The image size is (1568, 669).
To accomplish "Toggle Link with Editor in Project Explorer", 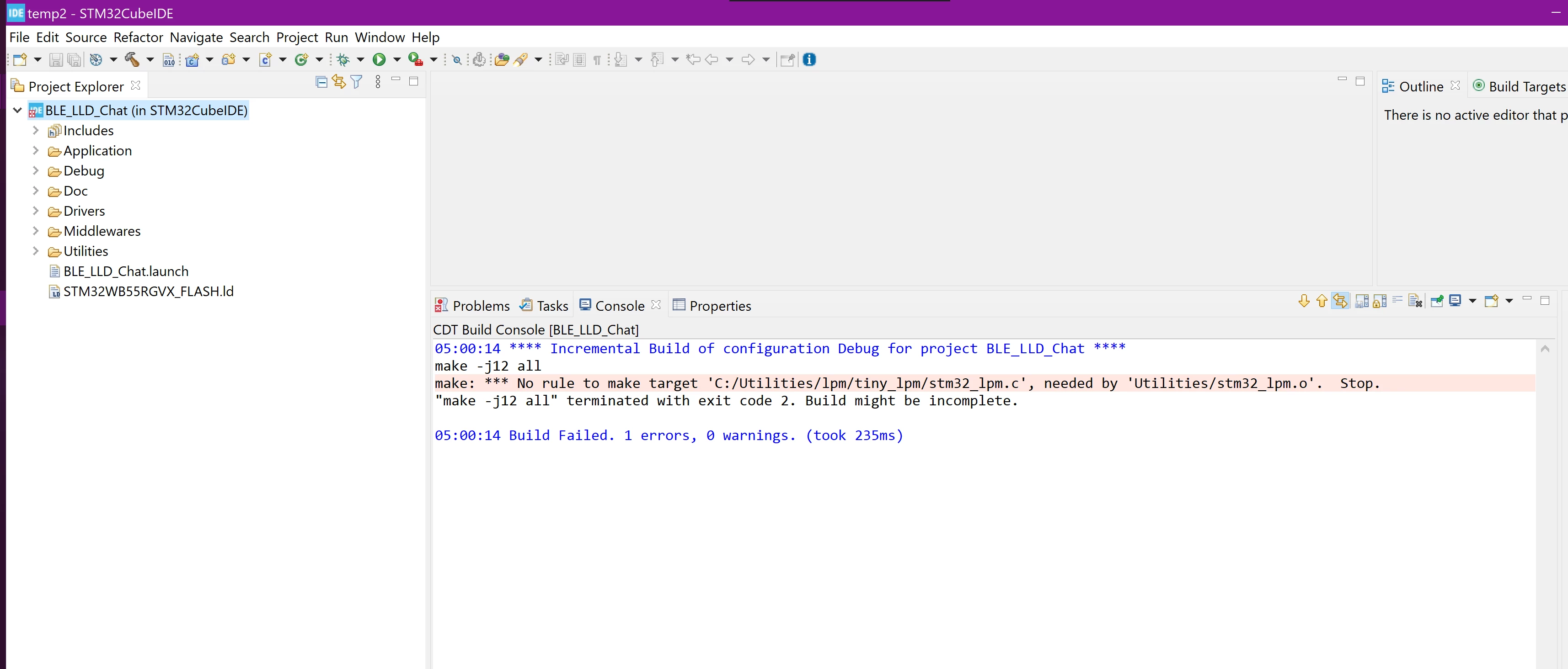I will (339, 82).
